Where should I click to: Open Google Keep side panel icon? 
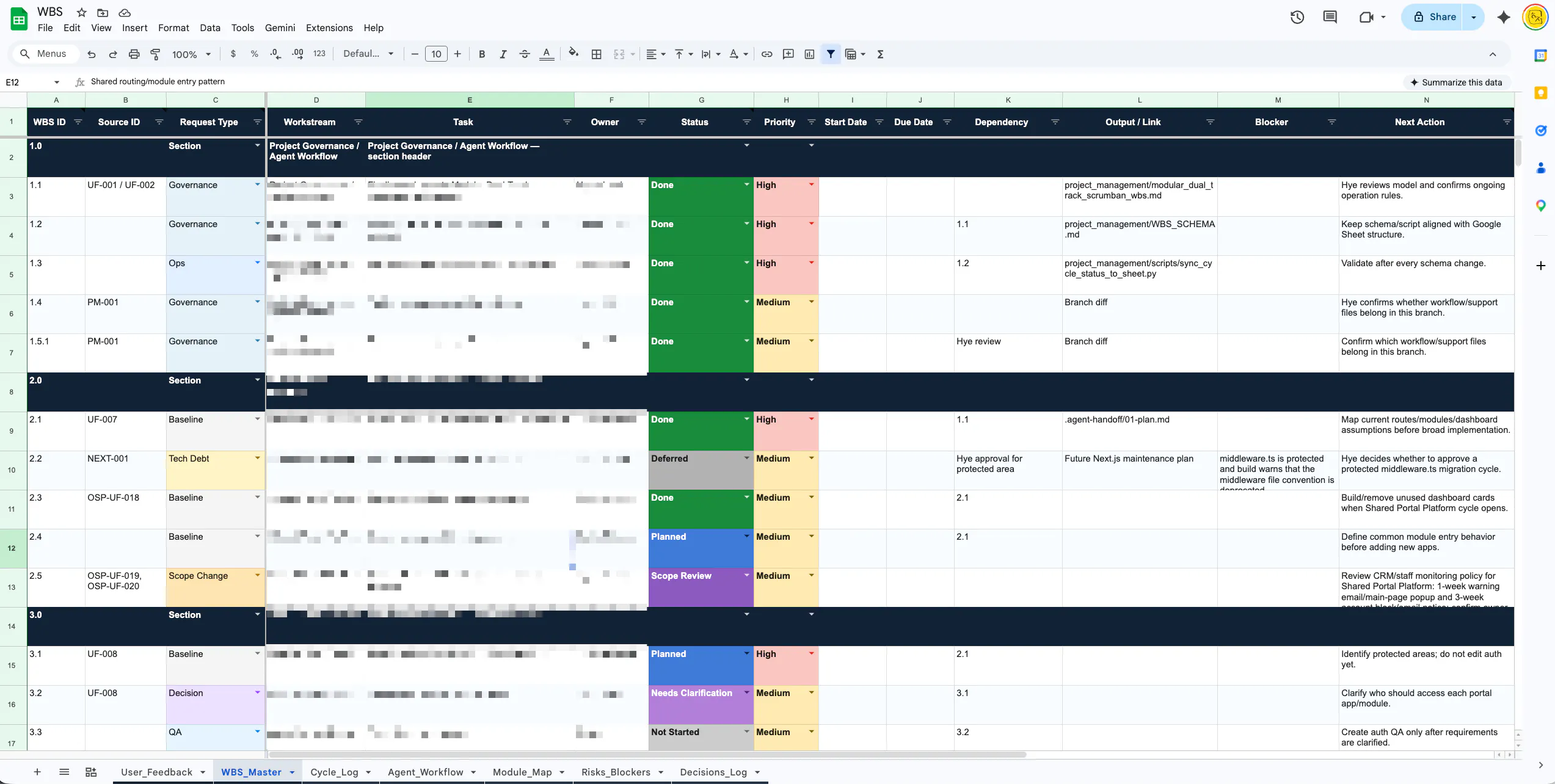pos(1540,93)
